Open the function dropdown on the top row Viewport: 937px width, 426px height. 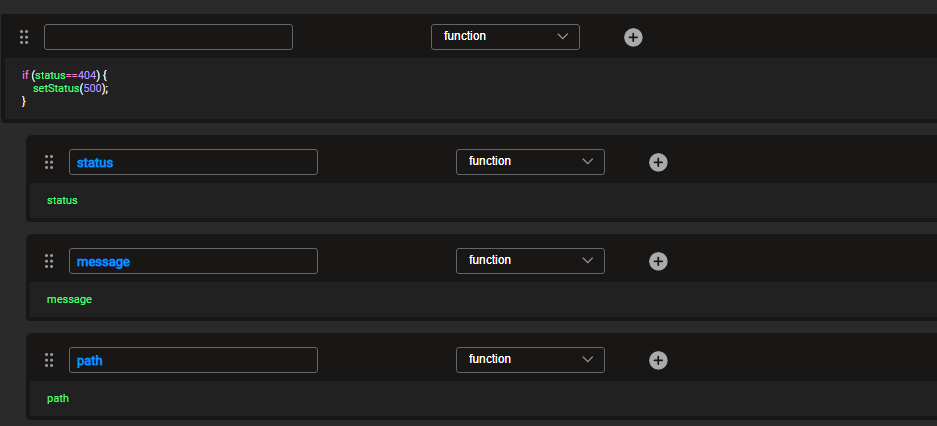point(505,37)
